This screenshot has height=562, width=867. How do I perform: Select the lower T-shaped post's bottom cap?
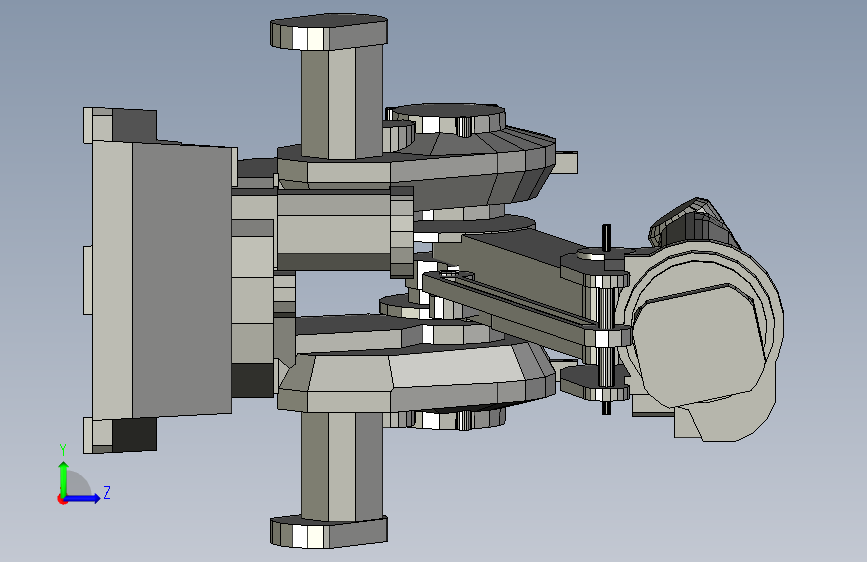click(328, 532)
